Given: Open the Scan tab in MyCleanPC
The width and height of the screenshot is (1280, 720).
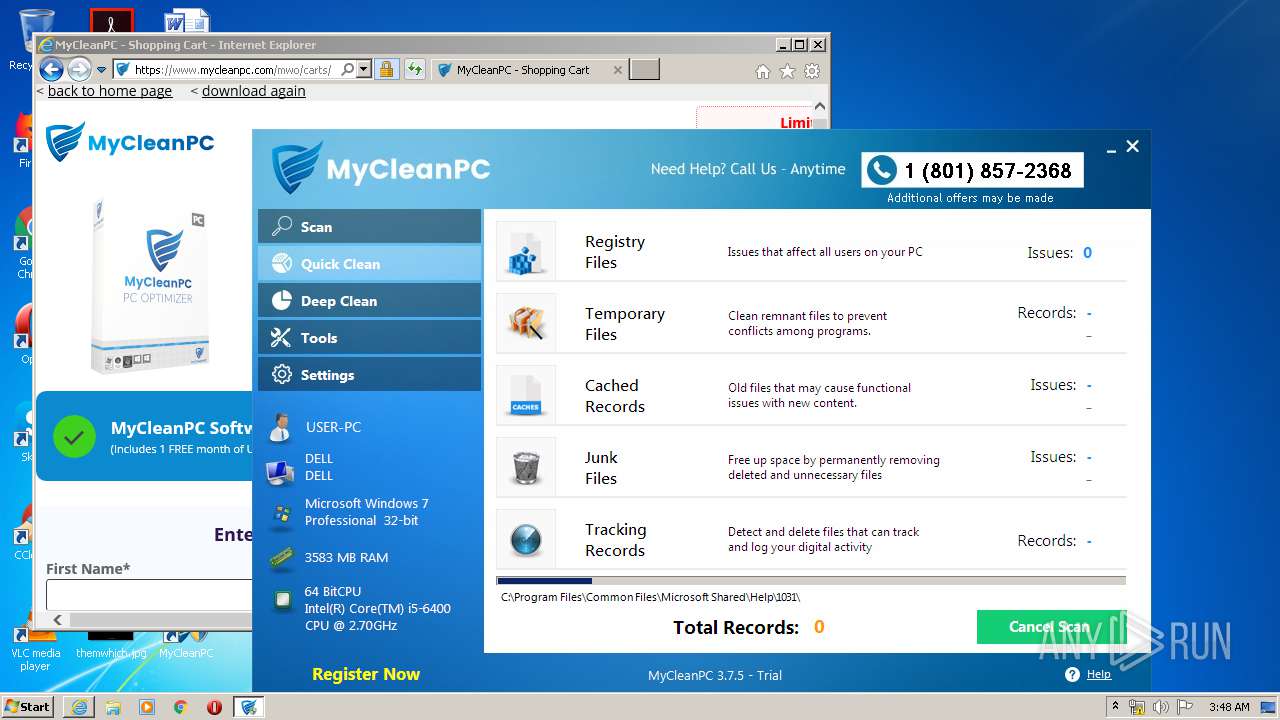Looking at the screenshot, I should [369, 227].
